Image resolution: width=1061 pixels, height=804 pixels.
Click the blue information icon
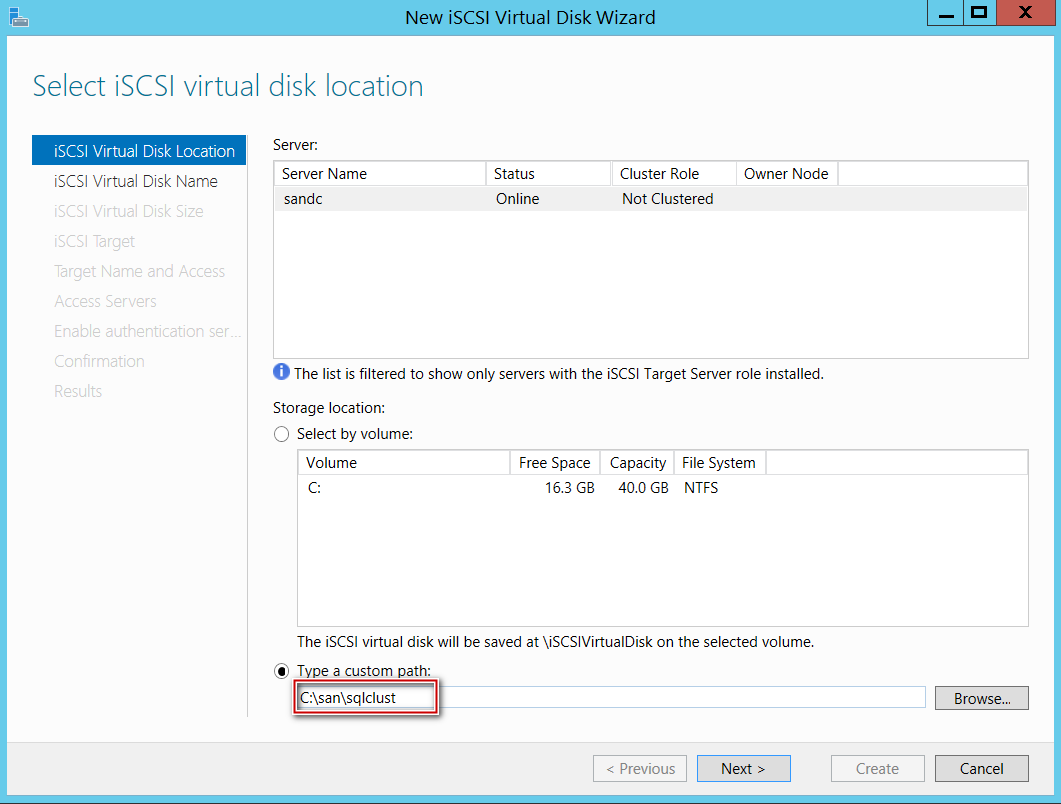(281, 373)
